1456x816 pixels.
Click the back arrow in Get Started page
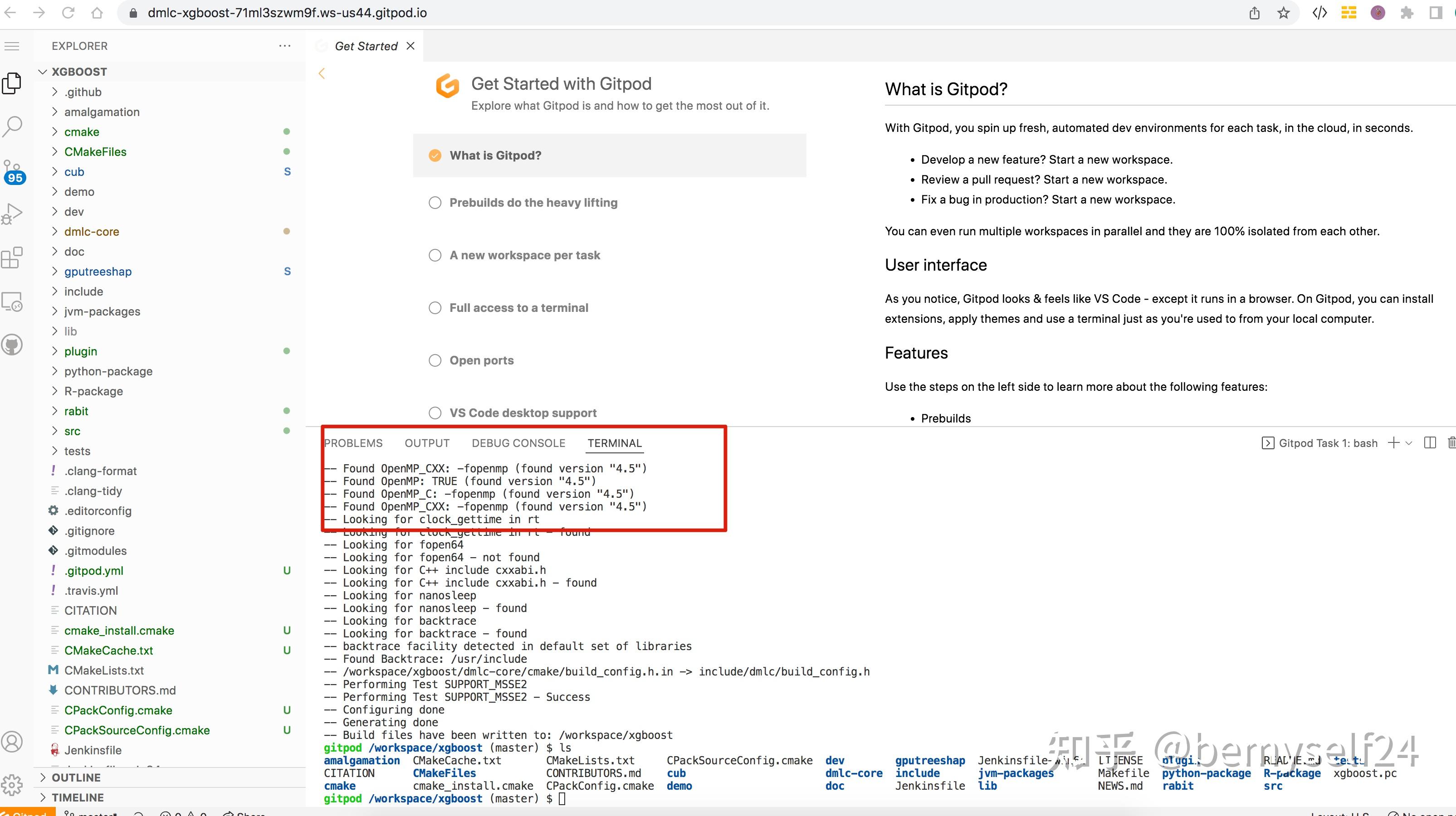[x=322, y=73]
